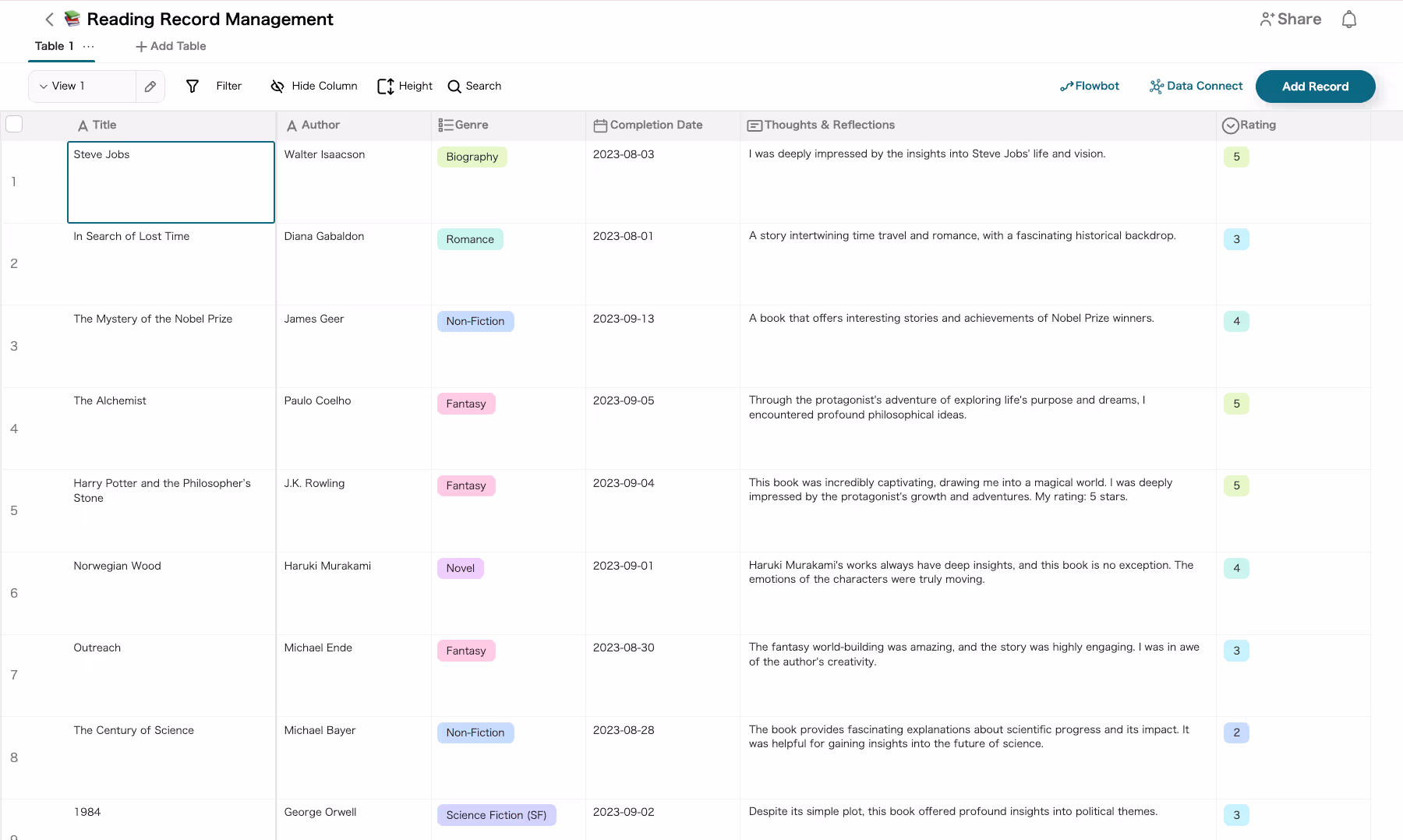
Task: Open Table 1 options ellipsis menu
Action: click(89, 47)
